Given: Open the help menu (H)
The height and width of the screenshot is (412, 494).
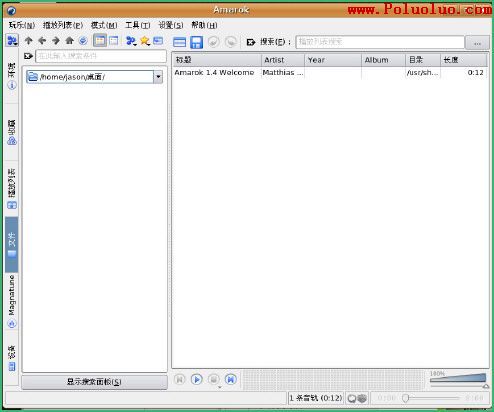Looking at the screenshot, I should coord(204,25).
